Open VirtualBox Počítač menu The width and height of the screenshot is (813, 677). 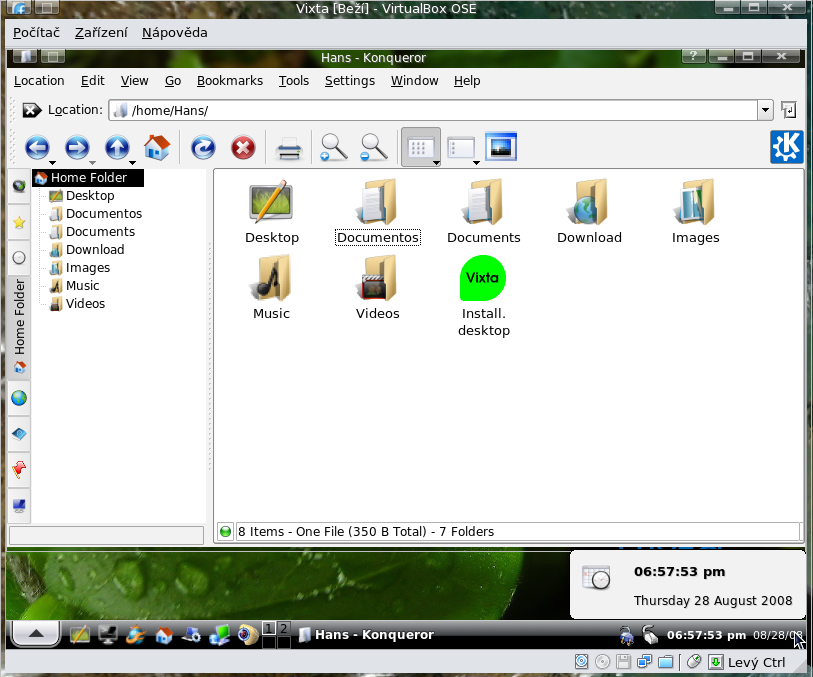36,33
